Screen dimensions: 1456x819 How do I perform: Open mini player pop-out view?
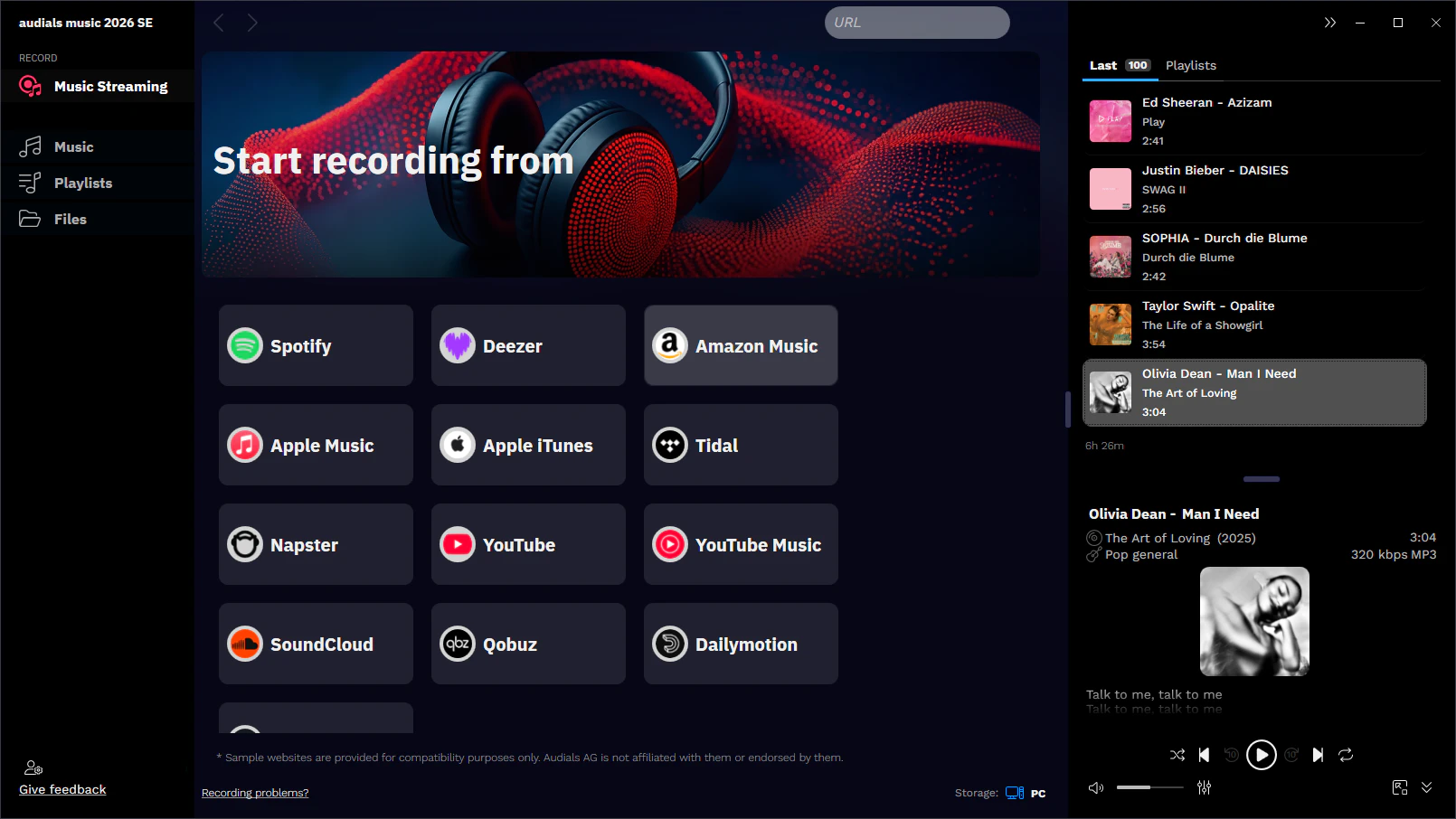1400,787
